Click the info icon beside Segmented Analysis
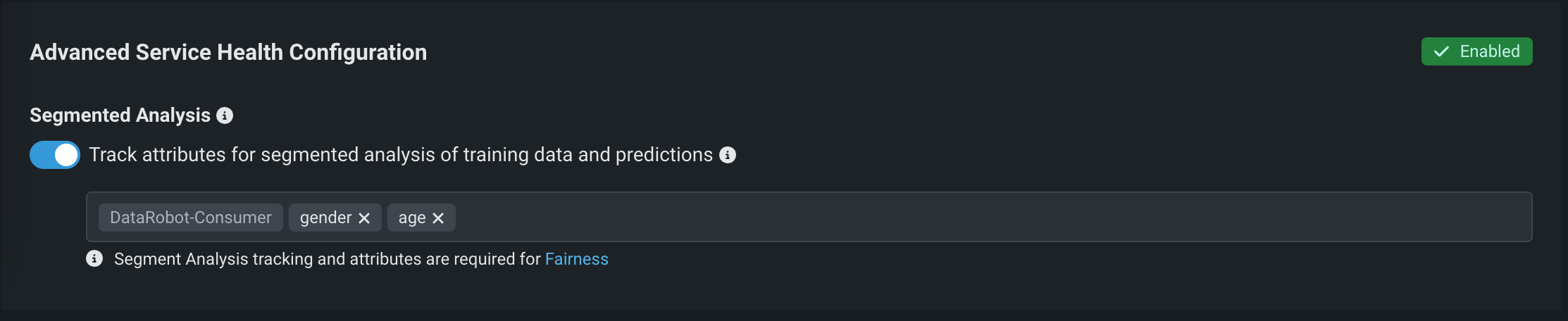This screenshot has width=1568, height=321. pos(225,115)
